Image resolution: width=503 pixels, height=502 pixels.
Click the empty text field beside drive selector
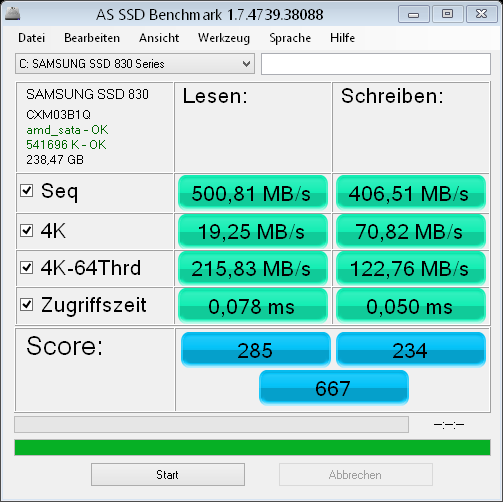376,64
